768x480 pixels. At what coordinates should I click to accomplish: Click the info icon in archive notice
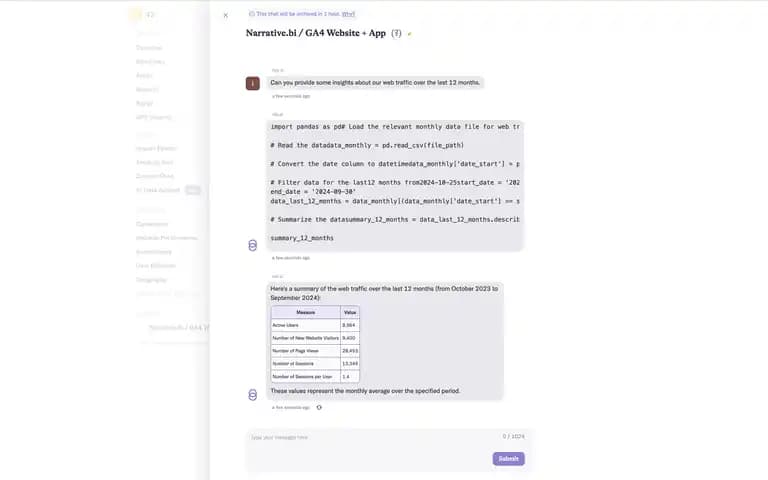[252, 14]
